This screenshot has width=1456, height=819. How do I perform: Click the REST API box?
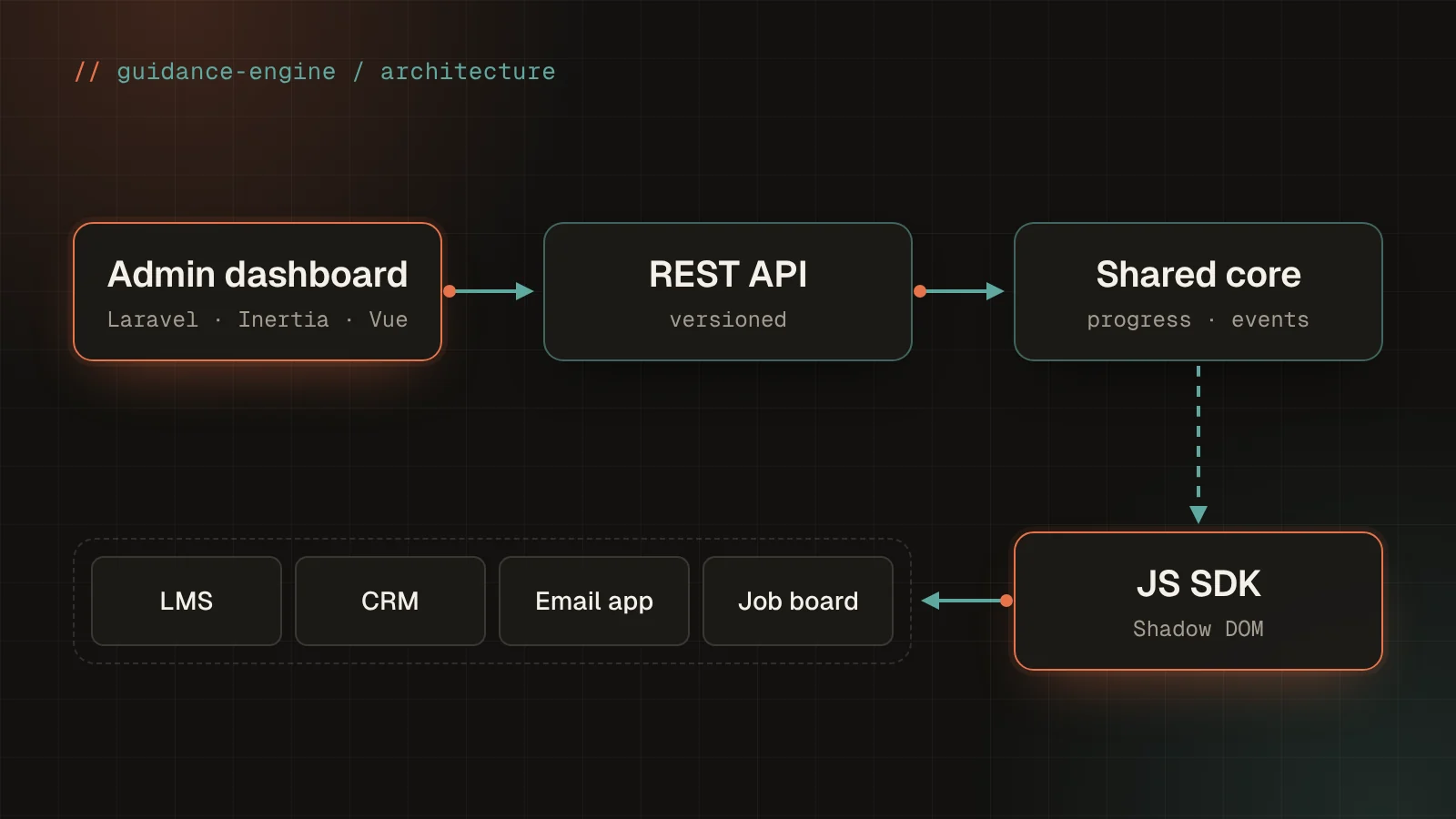(728, 291)
